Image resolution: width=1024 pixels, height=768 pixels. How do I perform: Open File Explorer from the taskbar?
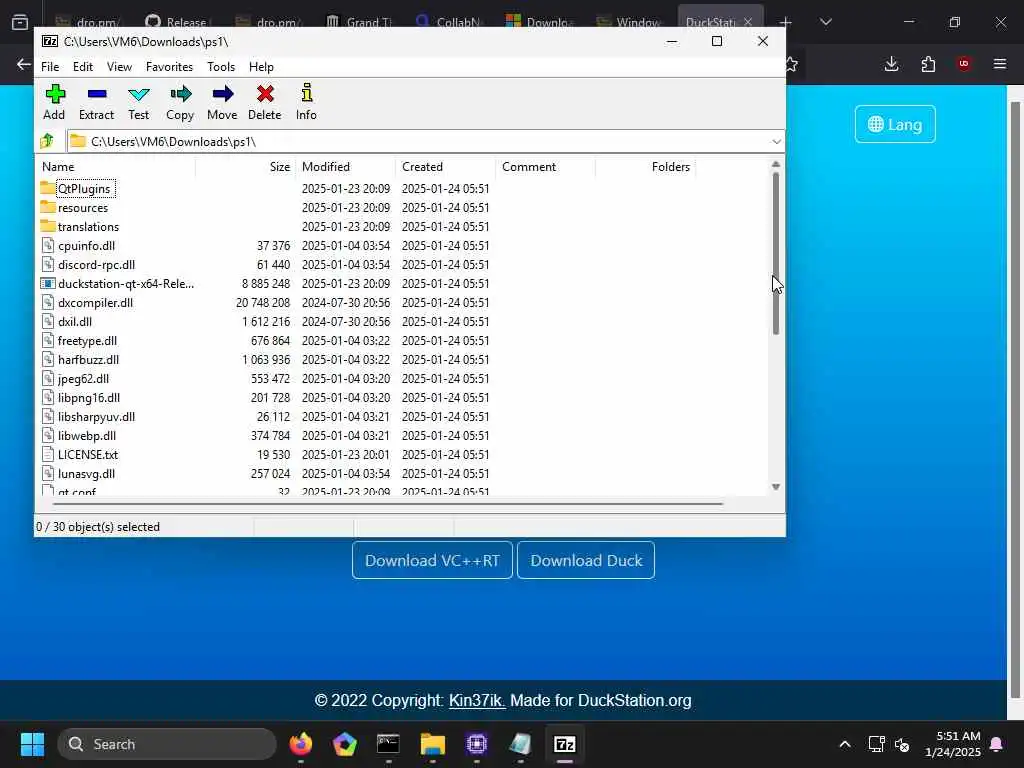[x=432, y=744]
